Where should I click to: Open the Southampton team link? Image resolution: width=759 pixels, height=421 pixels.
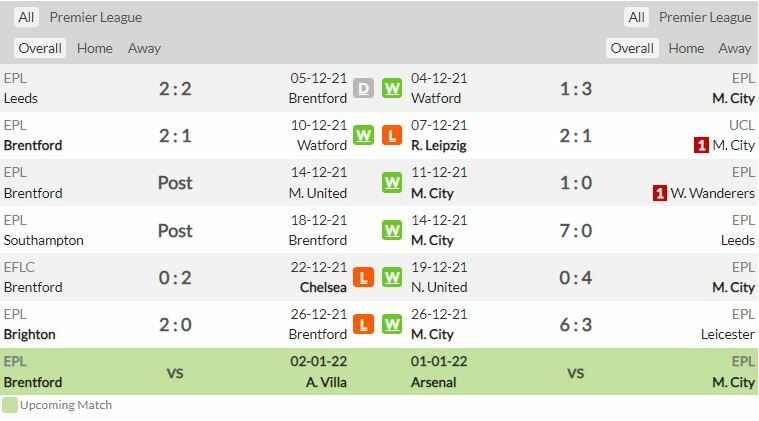[x=44, y=240]
